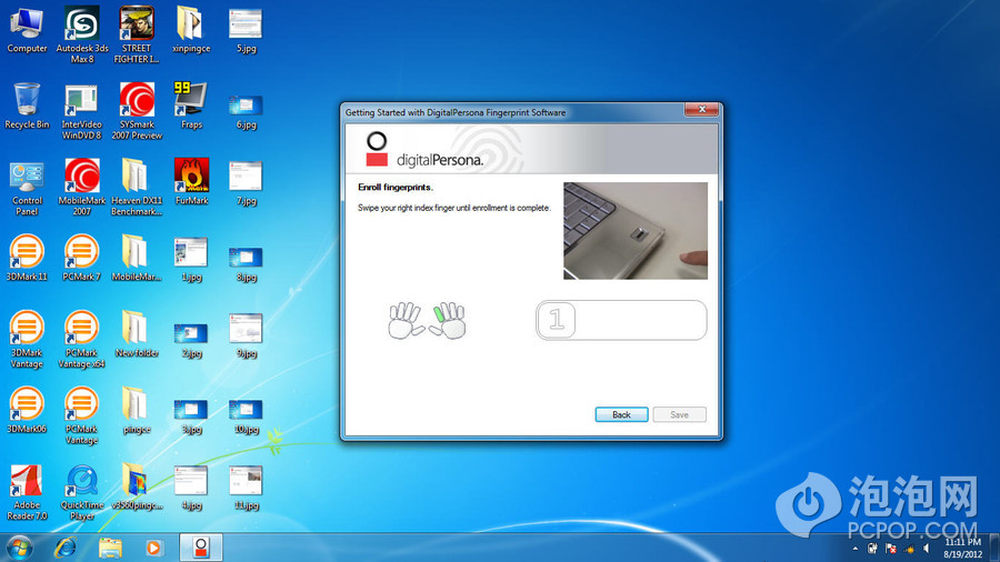Close the DigitalPersona Getting Started dialog
This screenshot has height=562, width=1000.
702,110
